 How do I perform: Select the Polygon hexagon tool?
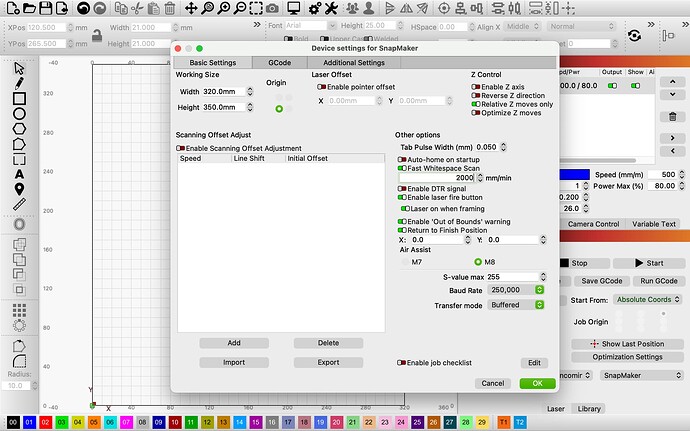pos(19,129)
